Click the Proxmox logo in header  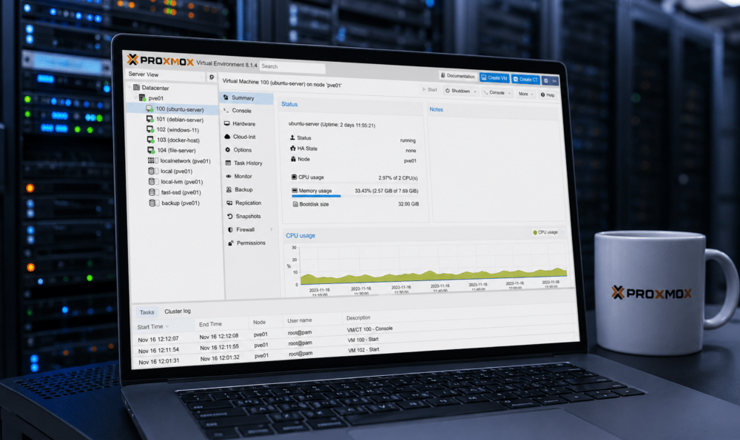pos(160,60)
